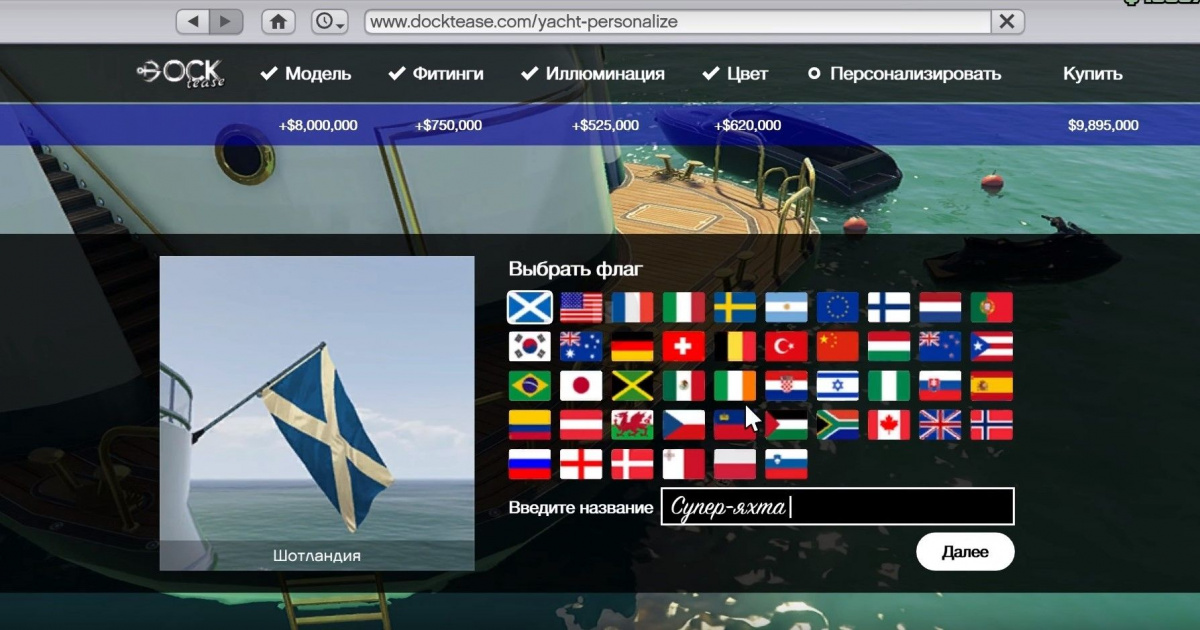Choose the South Korea flag

[x=530, y=346]
